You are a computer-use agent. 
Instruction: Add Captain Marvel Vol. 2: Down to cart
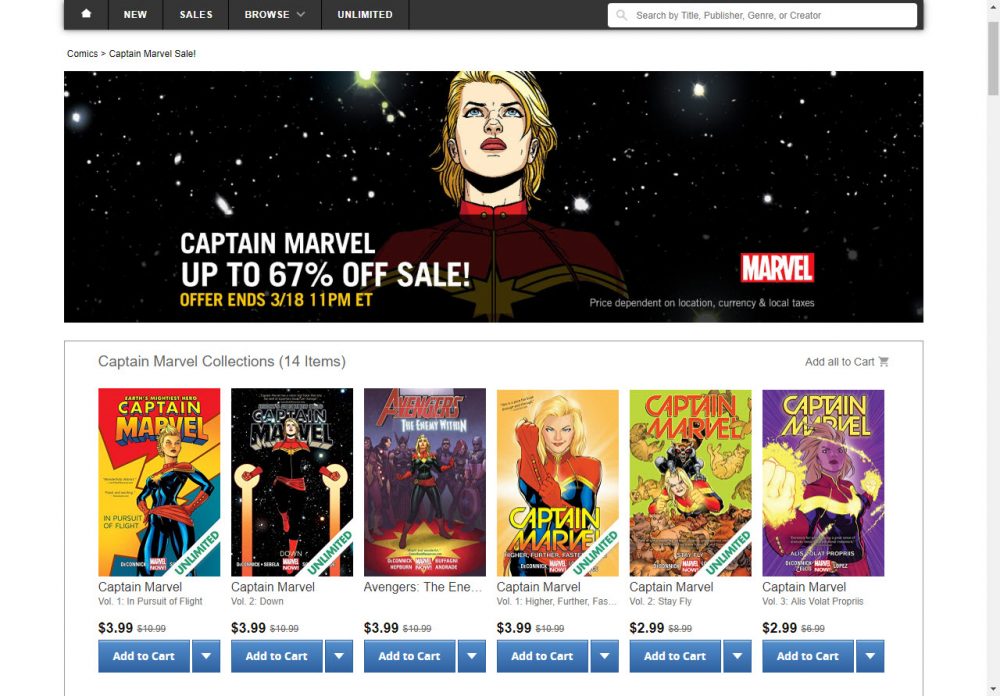[x=277, y=656]
